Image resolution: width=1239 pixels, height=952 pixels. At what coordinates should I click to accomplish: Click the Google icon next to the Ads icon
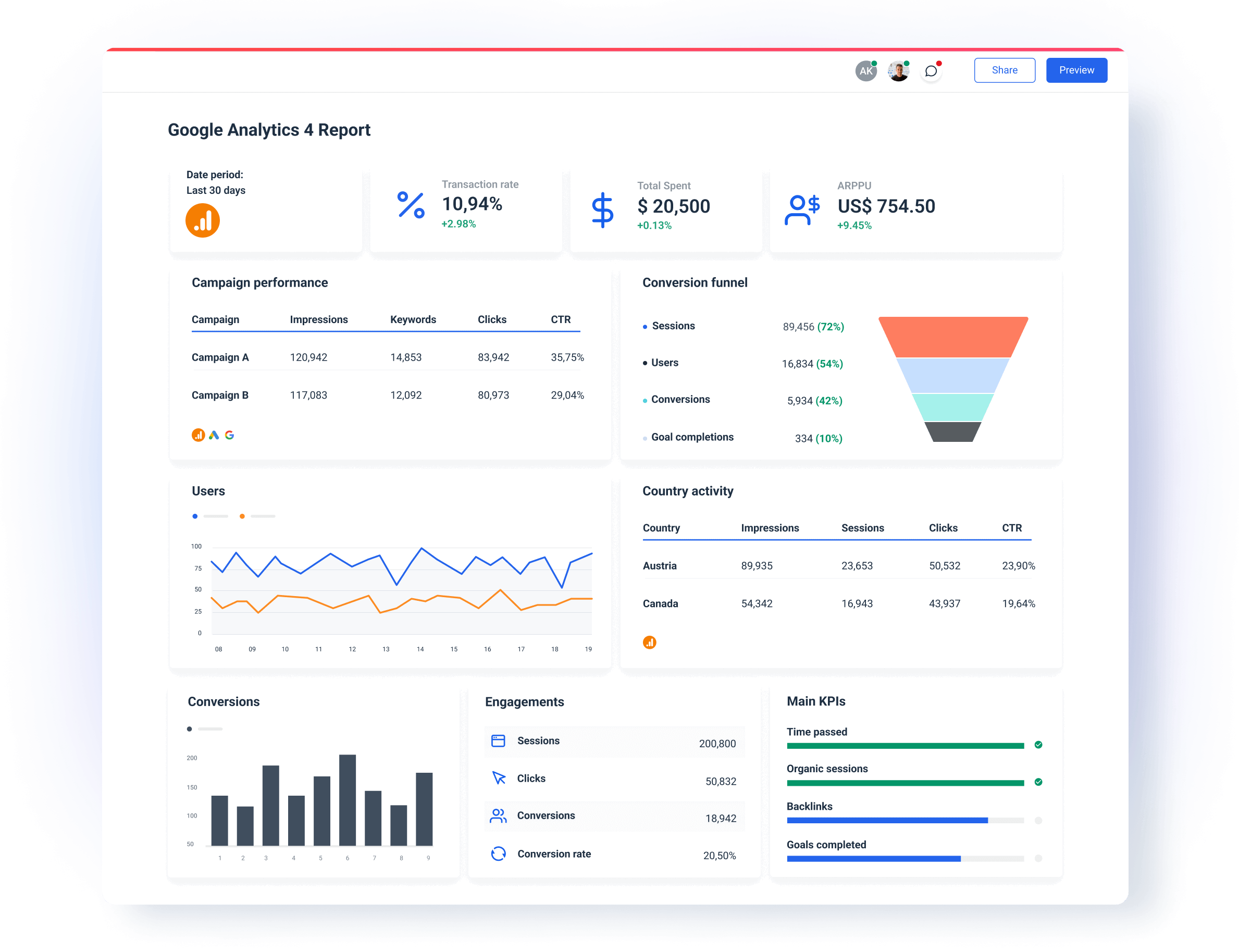229,435
